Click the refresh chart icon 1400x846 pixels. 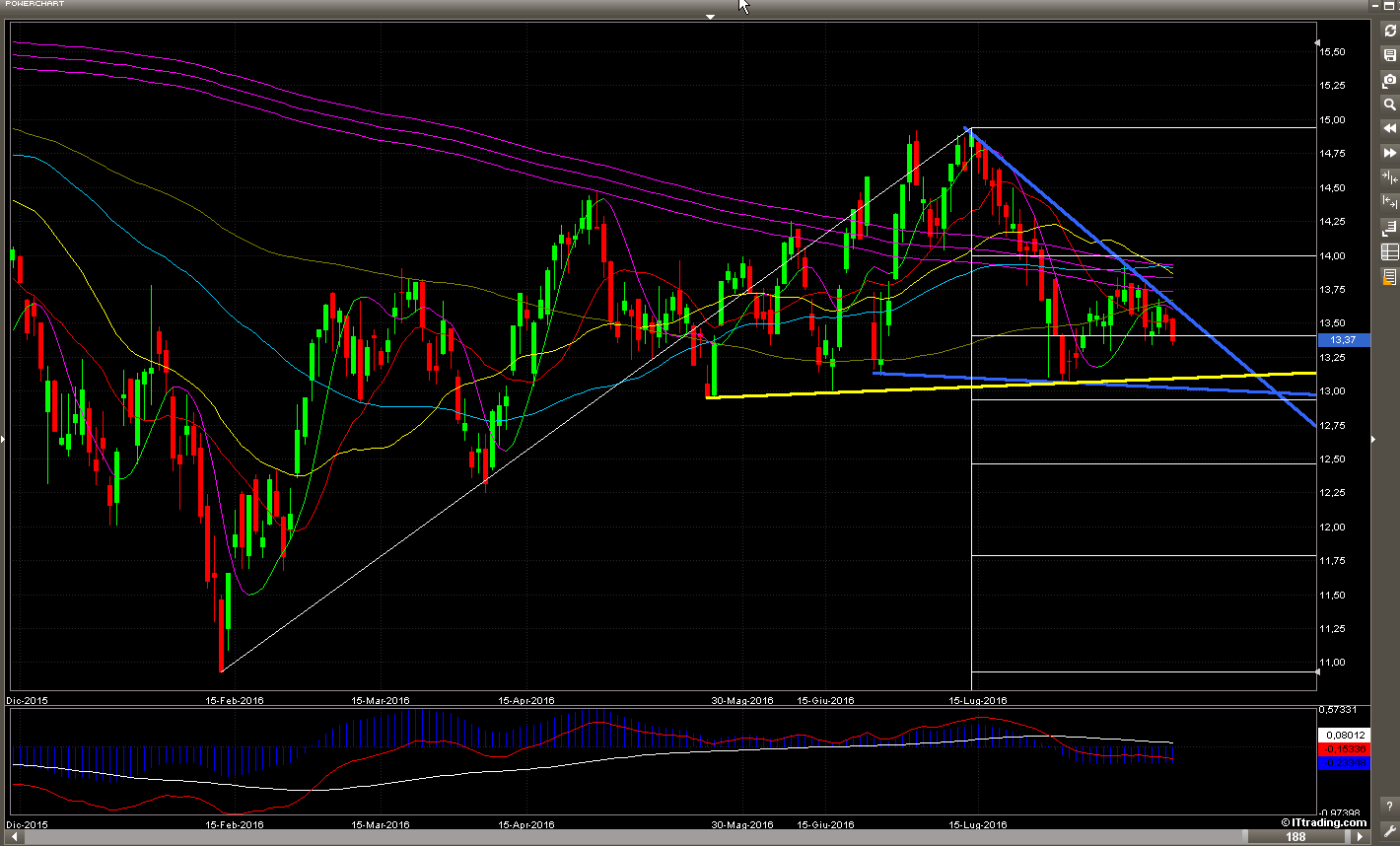(1389, 31)
